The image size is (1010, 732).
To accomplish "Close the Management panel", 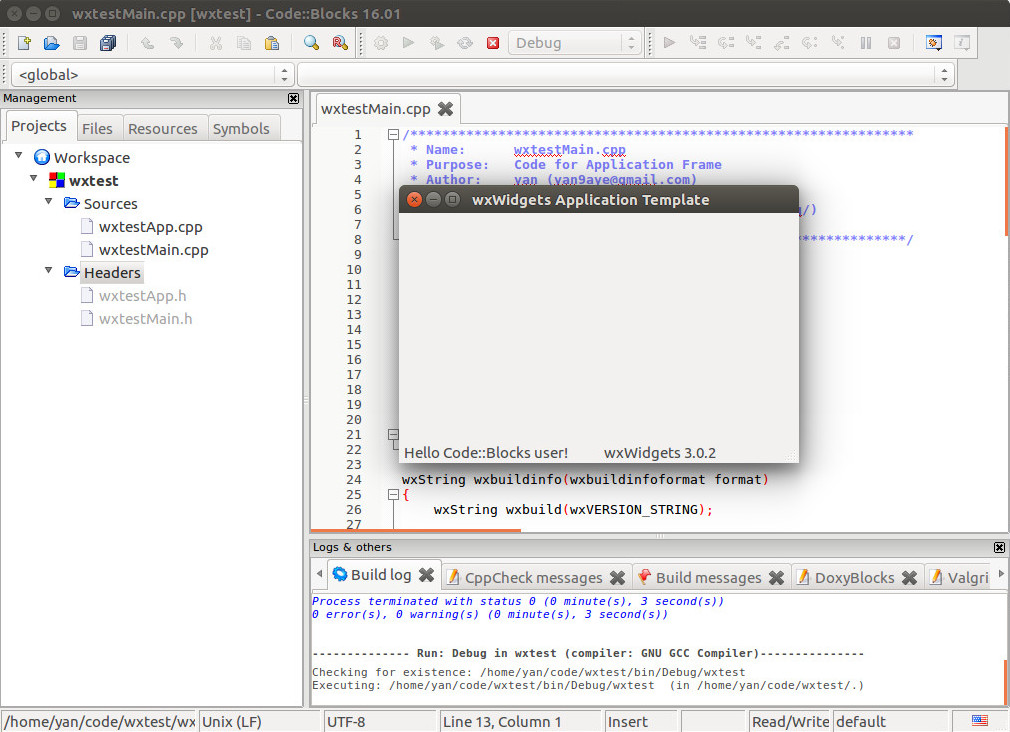I will [x=294, y=99].
